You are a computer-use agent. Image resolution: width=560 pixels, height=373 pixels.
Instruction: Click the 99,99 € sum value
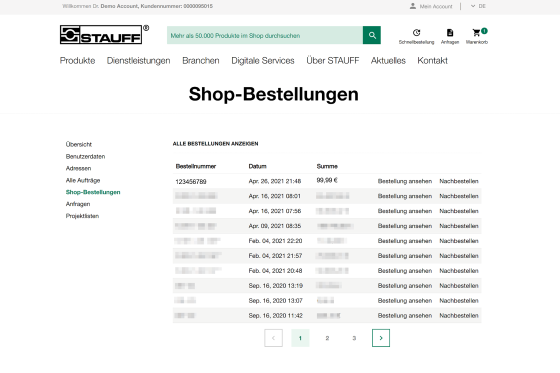pos(327,180)
